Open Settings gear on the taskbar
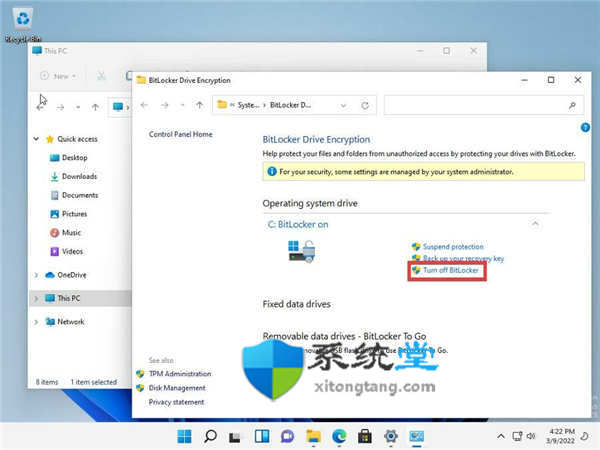This screenshot has height=450, width=600. (391, 436)
